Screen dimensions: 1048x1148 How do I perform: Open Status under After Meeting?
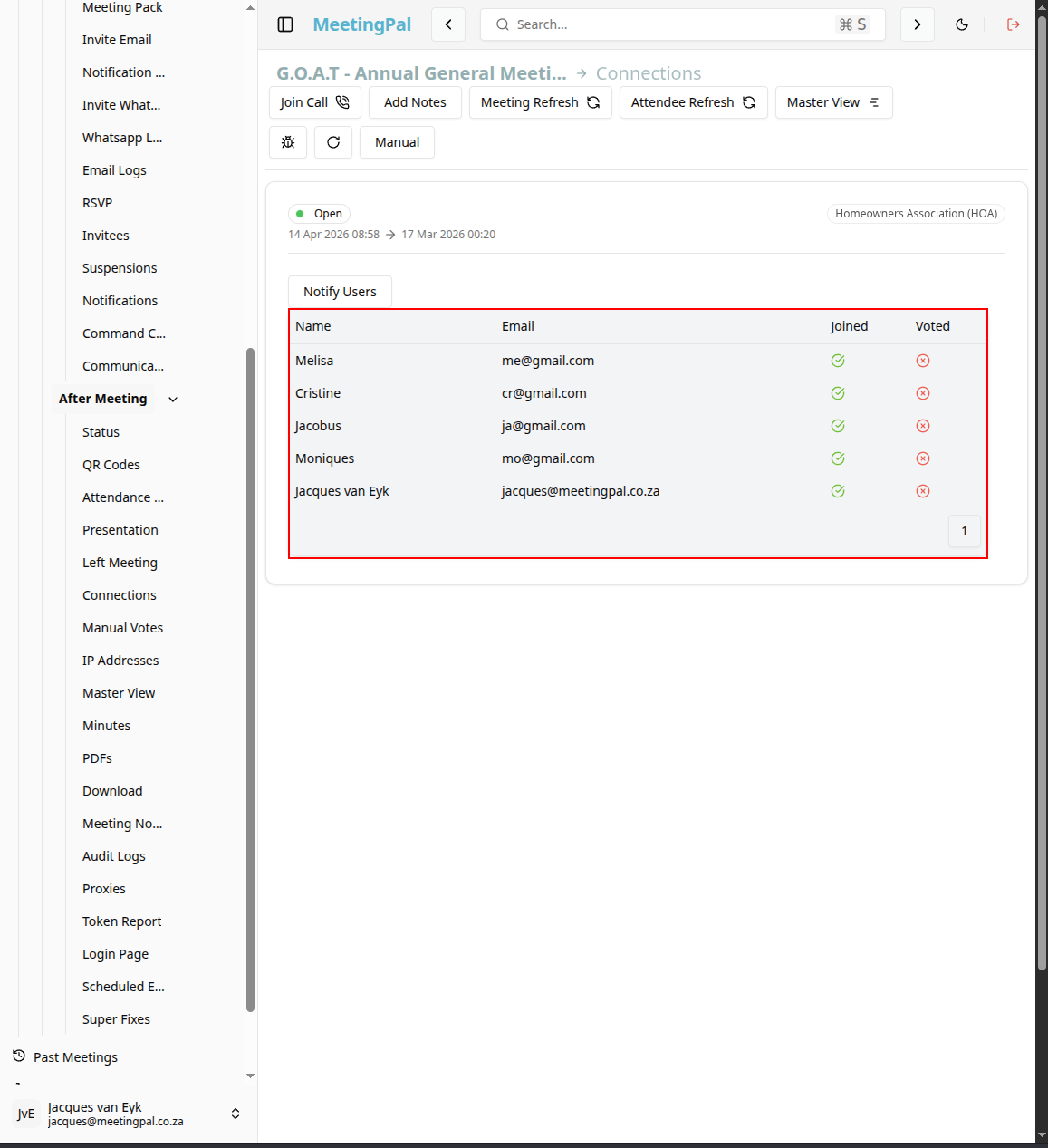point(101,432)
